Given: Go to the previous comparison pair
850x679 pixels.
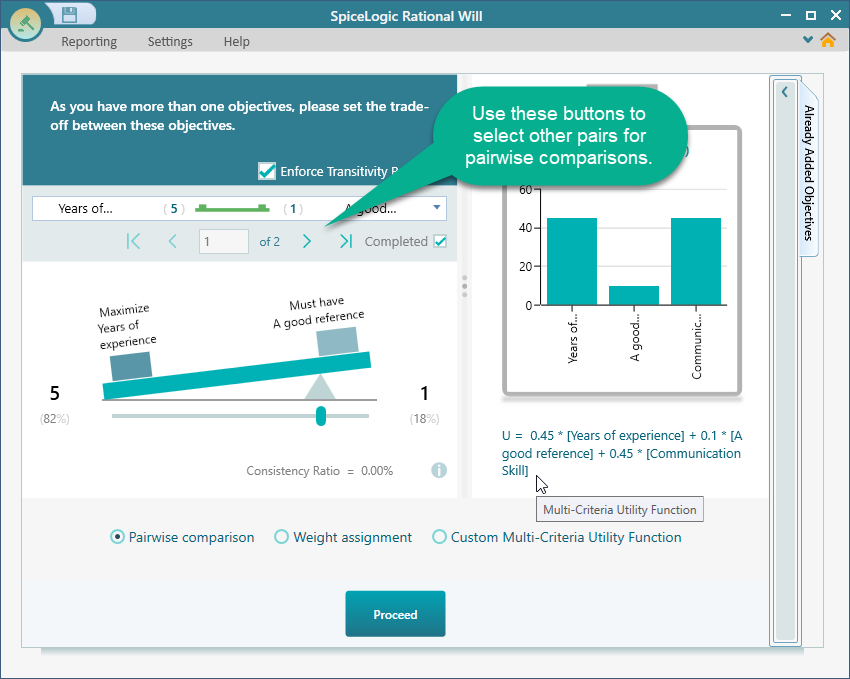Looking at the screenshot, I should click(x=172, y=241).
